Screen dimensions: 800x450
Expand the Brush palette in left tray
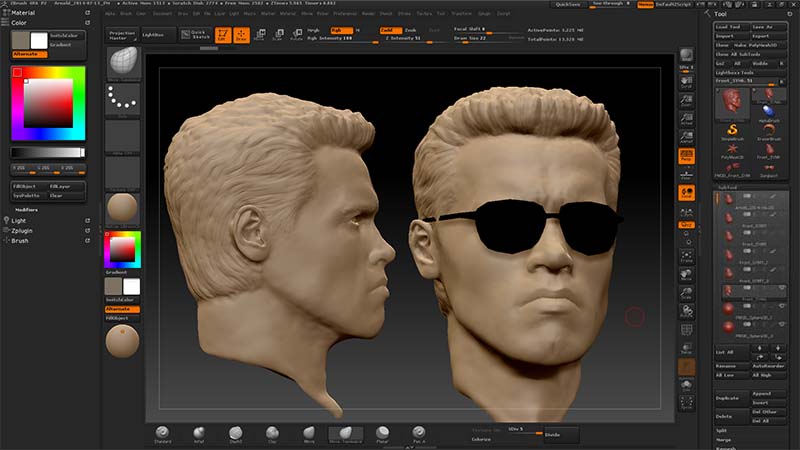(x=20, y=241)
